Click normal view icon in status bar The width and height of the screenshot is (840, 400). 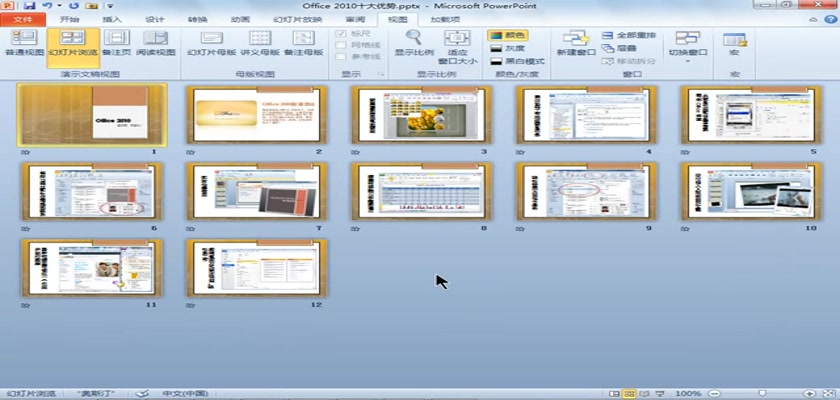[x=614, y=394]
